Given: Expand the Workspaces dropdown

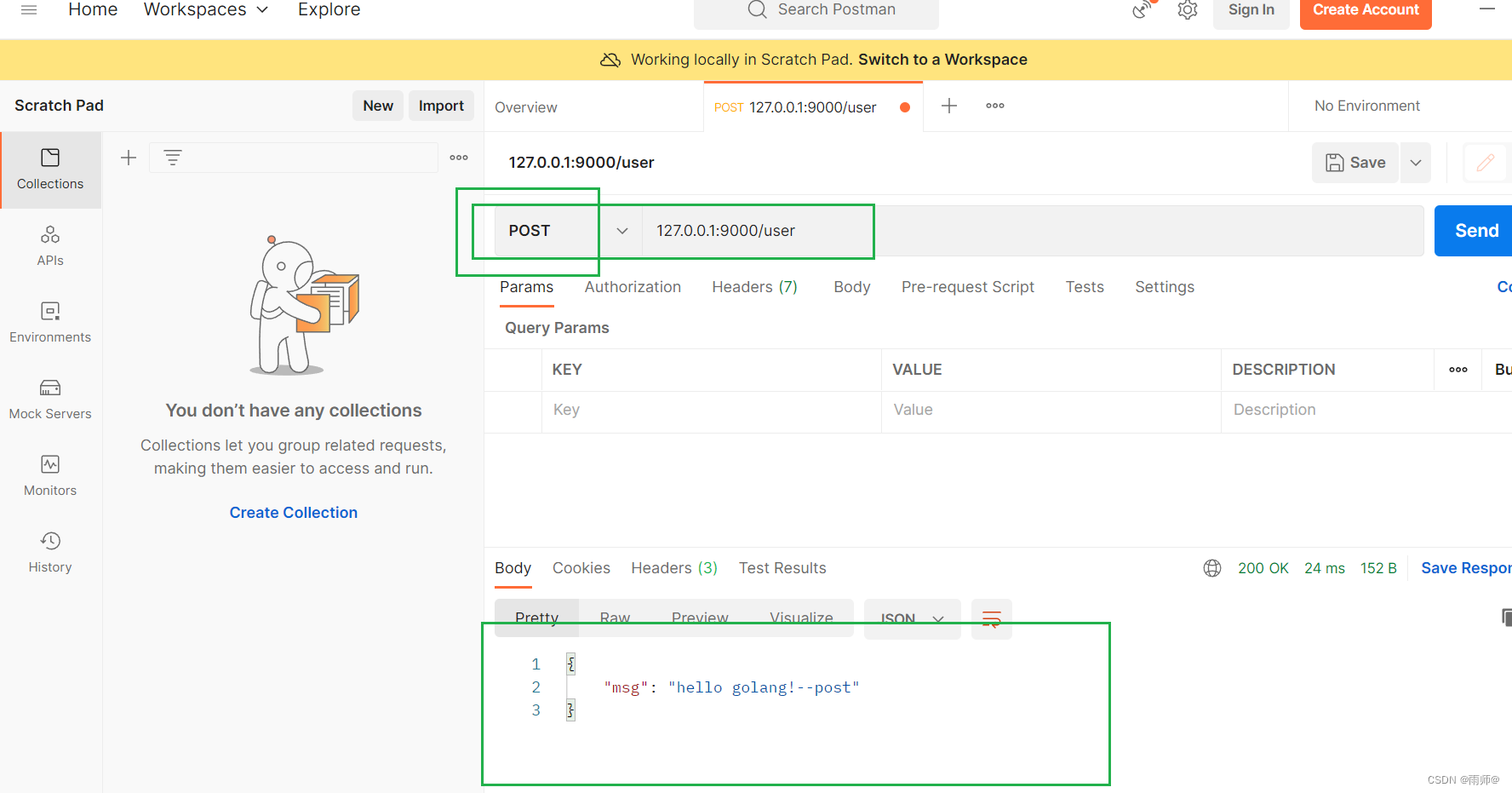Looking at the screenshot, I should [x=206, y=9].
